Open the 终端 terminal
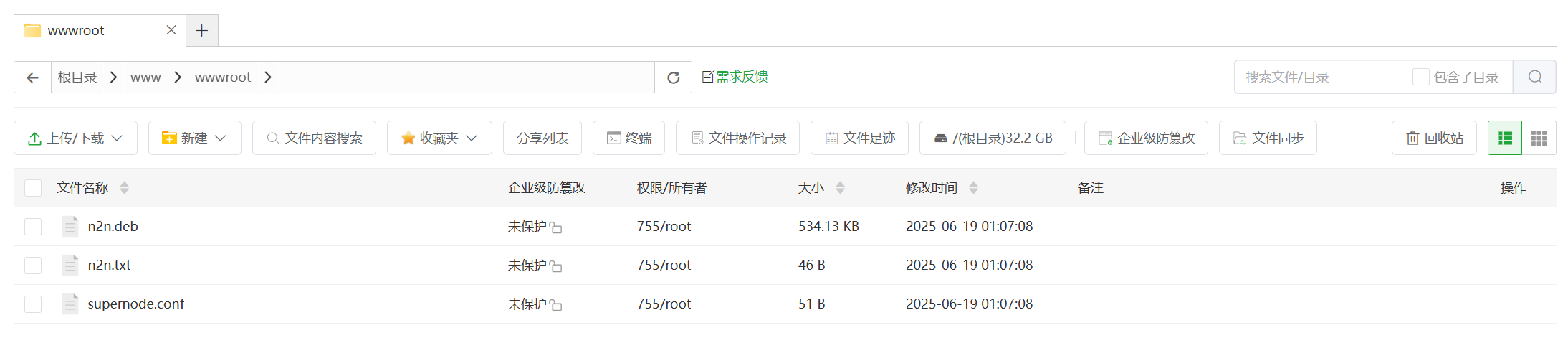The height and width of the screenshot is (343, 1568). (628, 138)
